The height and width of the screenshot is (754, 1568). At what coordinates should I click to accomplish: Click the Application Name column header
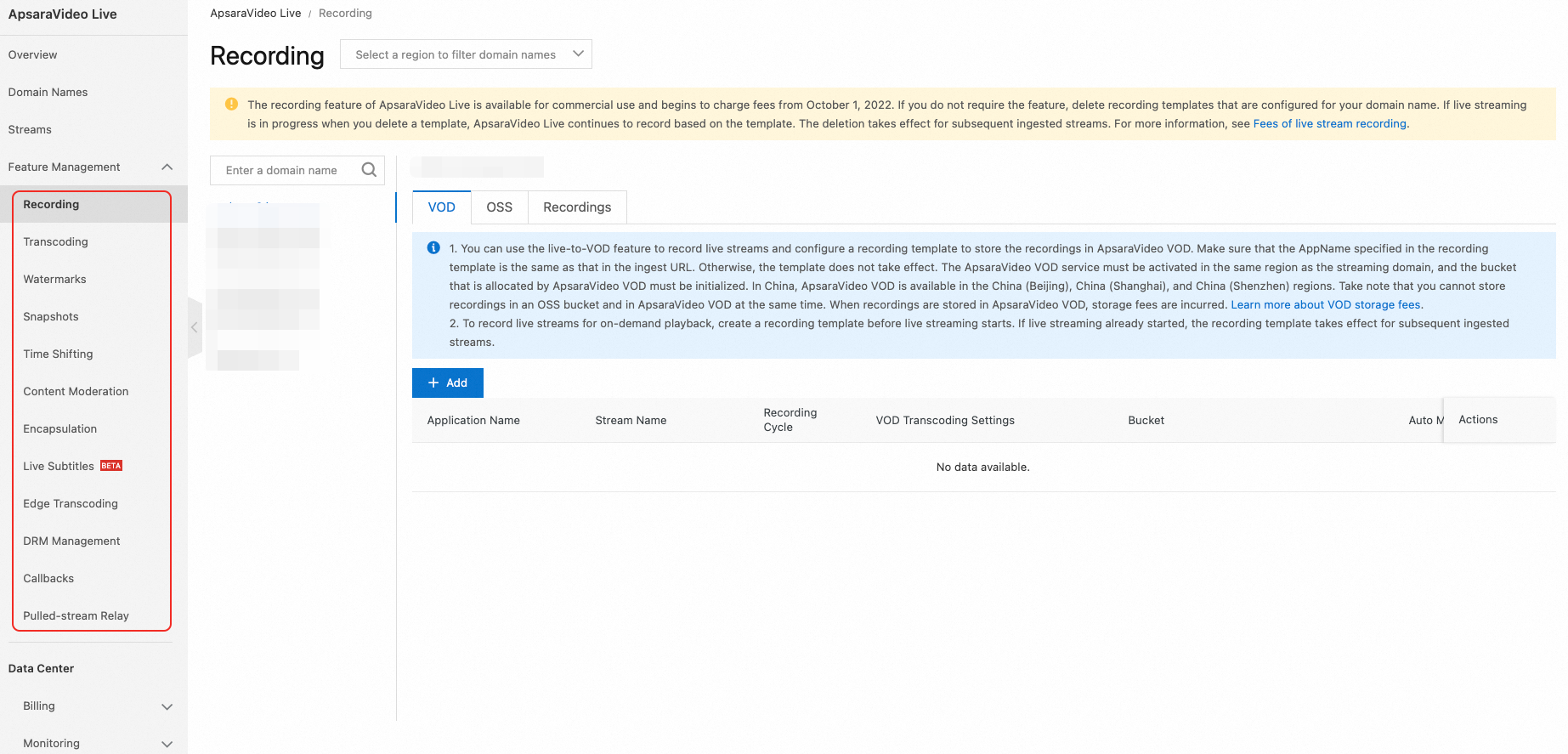point(473,420)
